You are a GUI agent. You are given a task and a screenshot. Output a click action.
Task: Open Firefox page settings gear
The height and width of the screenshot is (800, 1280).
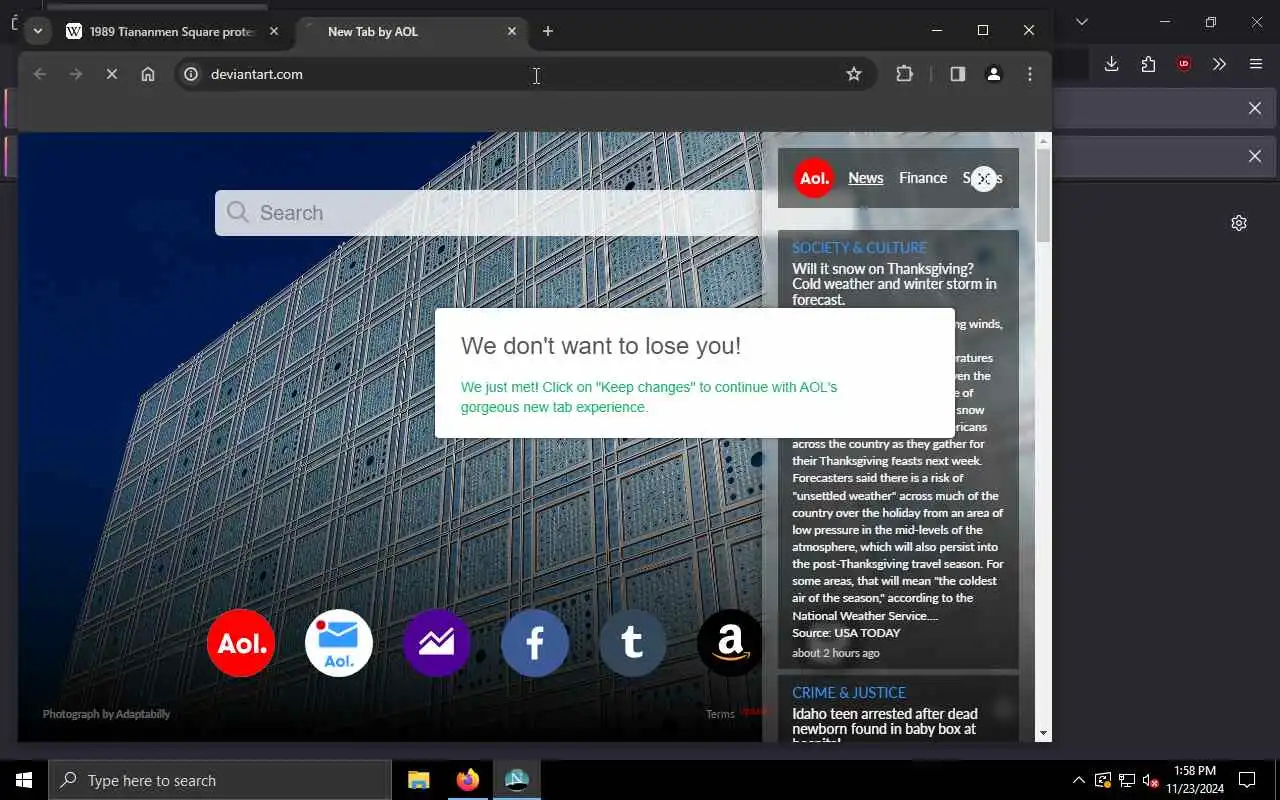pos(1239,223)
